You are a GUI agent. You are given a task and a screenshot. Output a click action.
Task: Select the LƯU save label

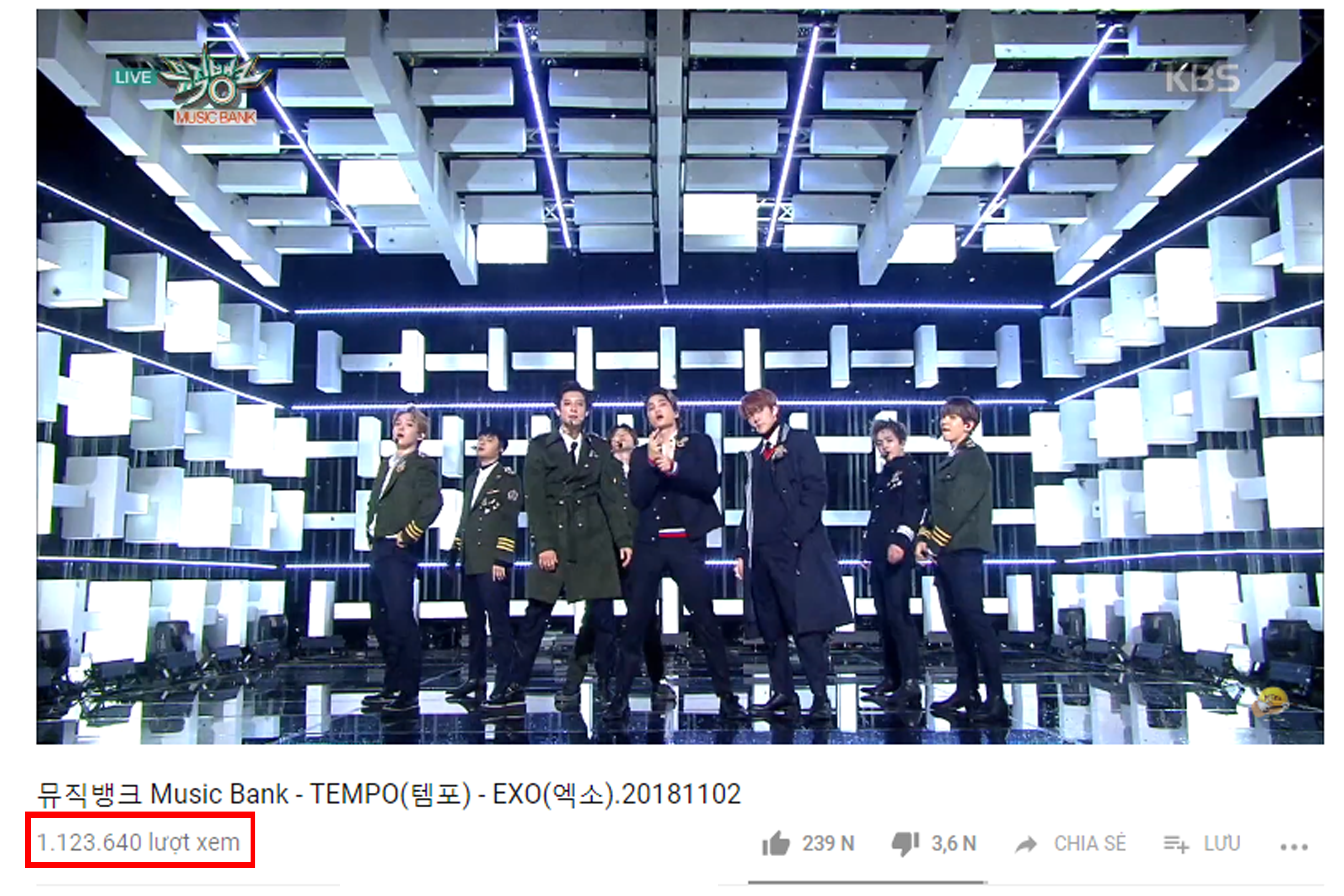1222,843
